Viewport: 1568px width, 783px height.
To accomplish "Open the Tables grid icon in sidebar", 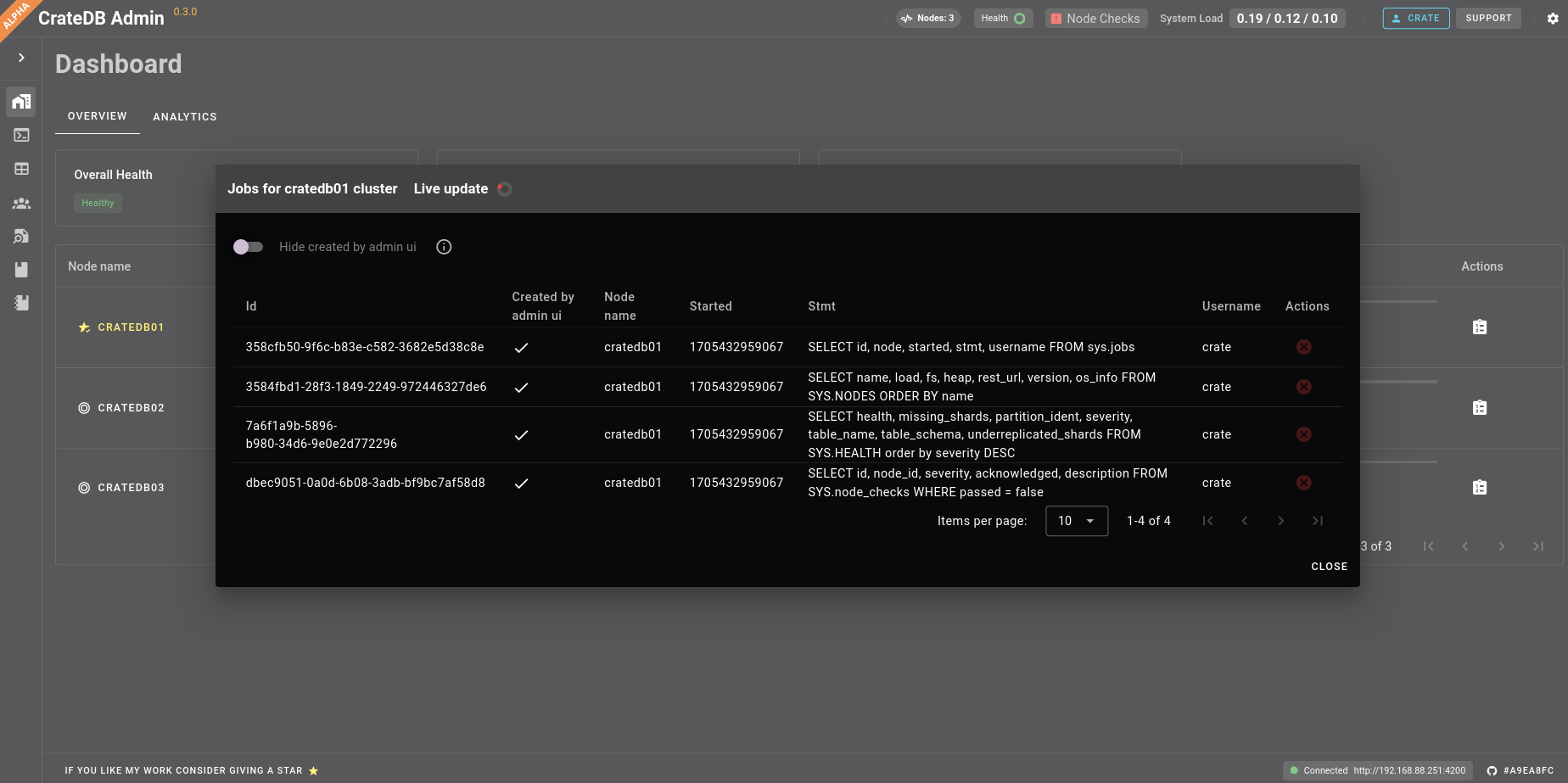I will click(x=21, y=169).
